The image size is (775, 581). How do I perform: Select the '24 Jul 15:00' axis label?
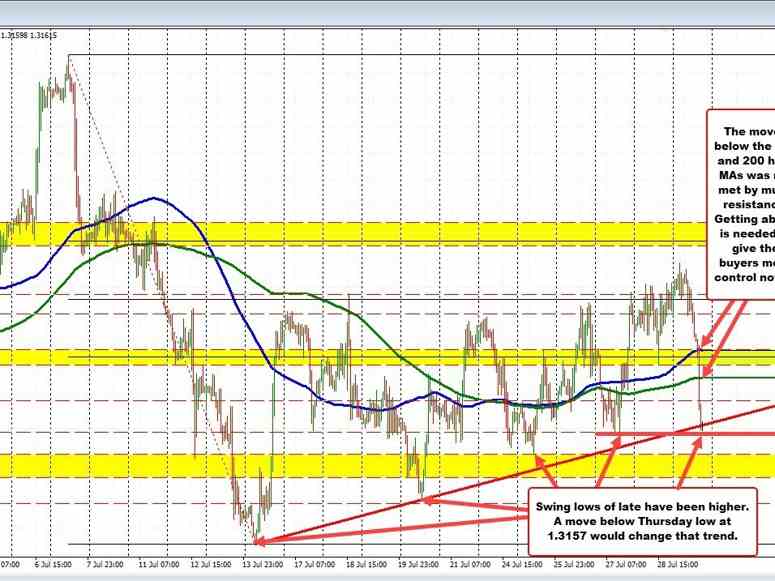(x=522, y=564)
